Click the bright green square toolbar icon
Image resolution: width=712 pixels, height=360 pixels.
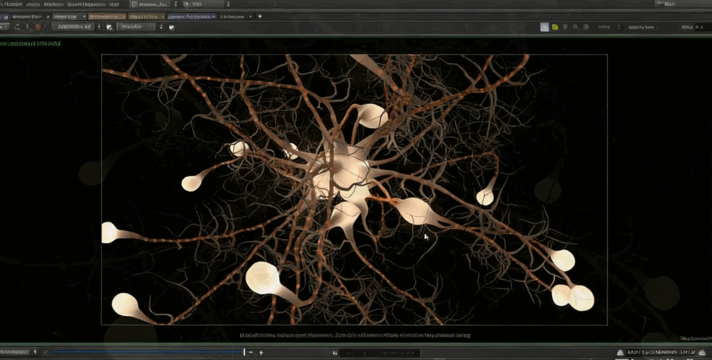click(x=555, y=27)
